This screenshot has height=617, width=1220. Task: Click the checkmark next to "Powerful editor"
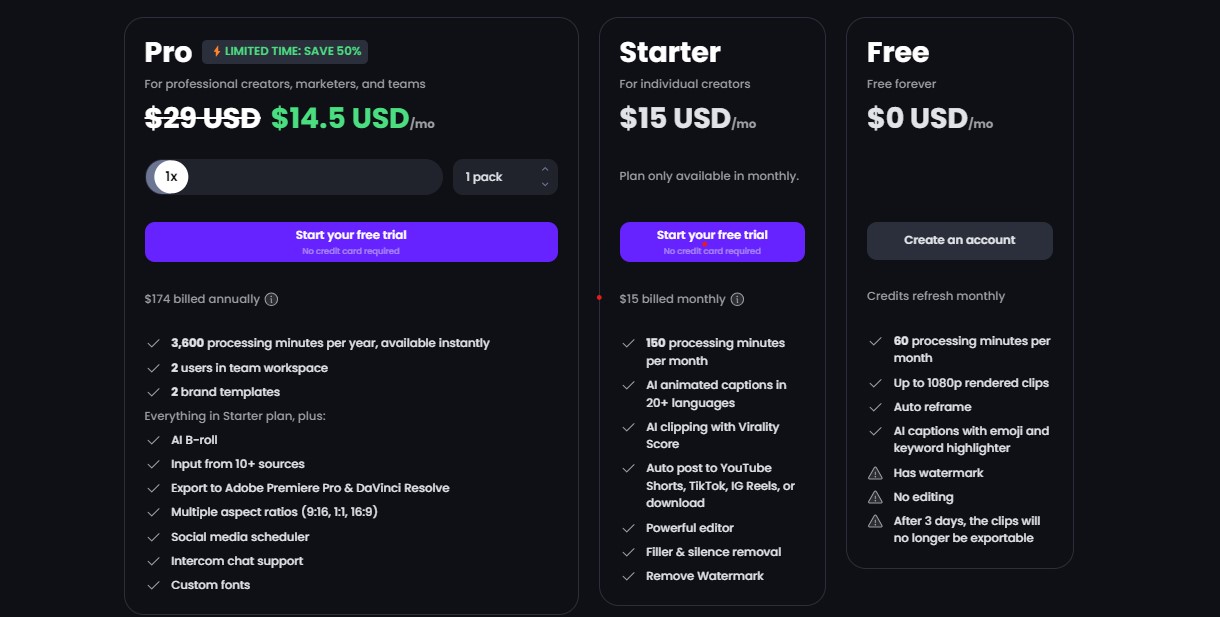[629, 527]
